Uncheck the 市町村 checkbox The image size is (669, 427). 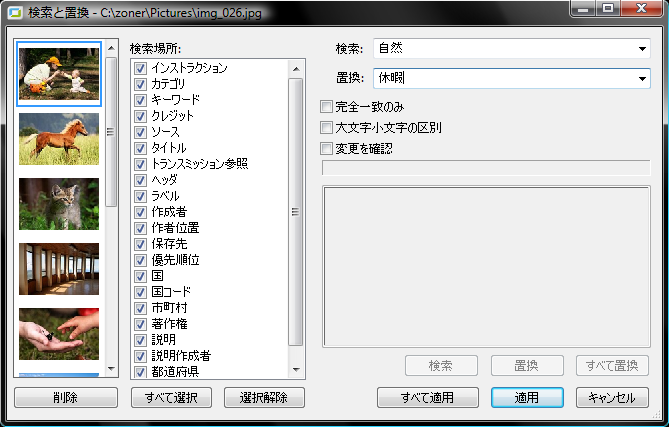click(x=140, y=308)
